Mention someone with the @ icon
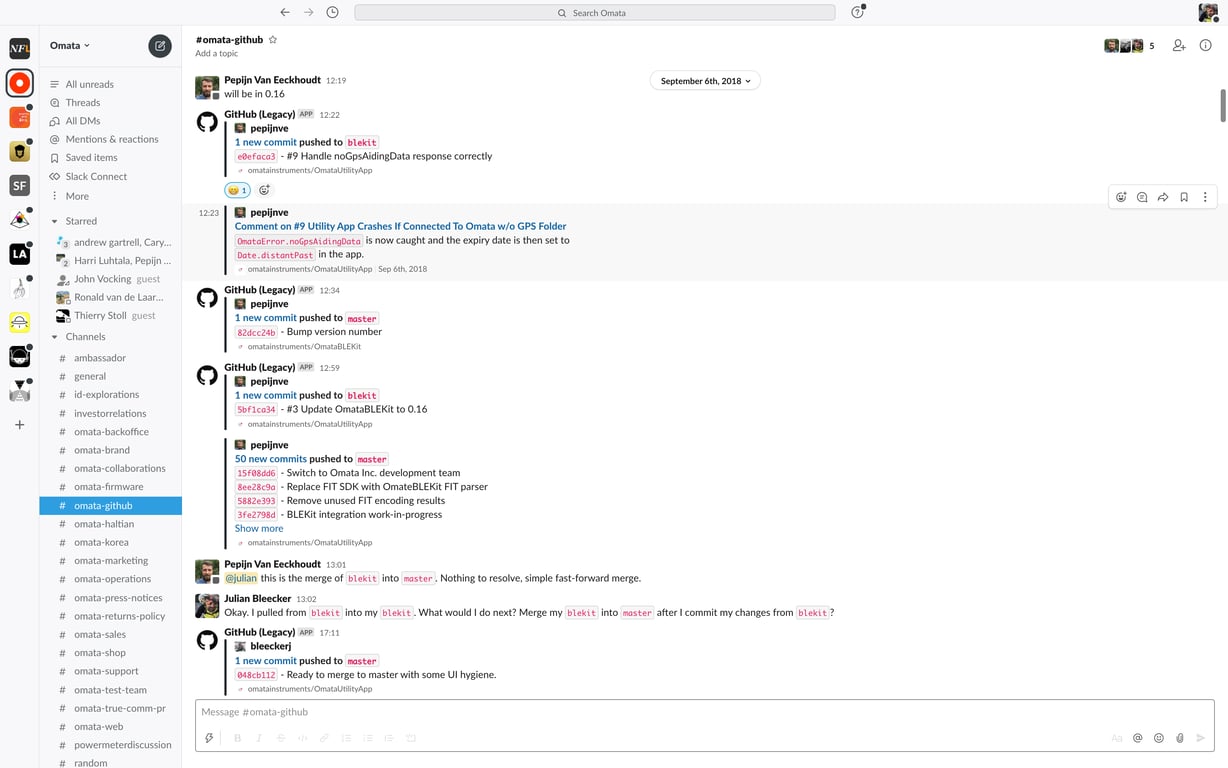This screenshot has height=768, width=1228. (x=1137, y=737)
